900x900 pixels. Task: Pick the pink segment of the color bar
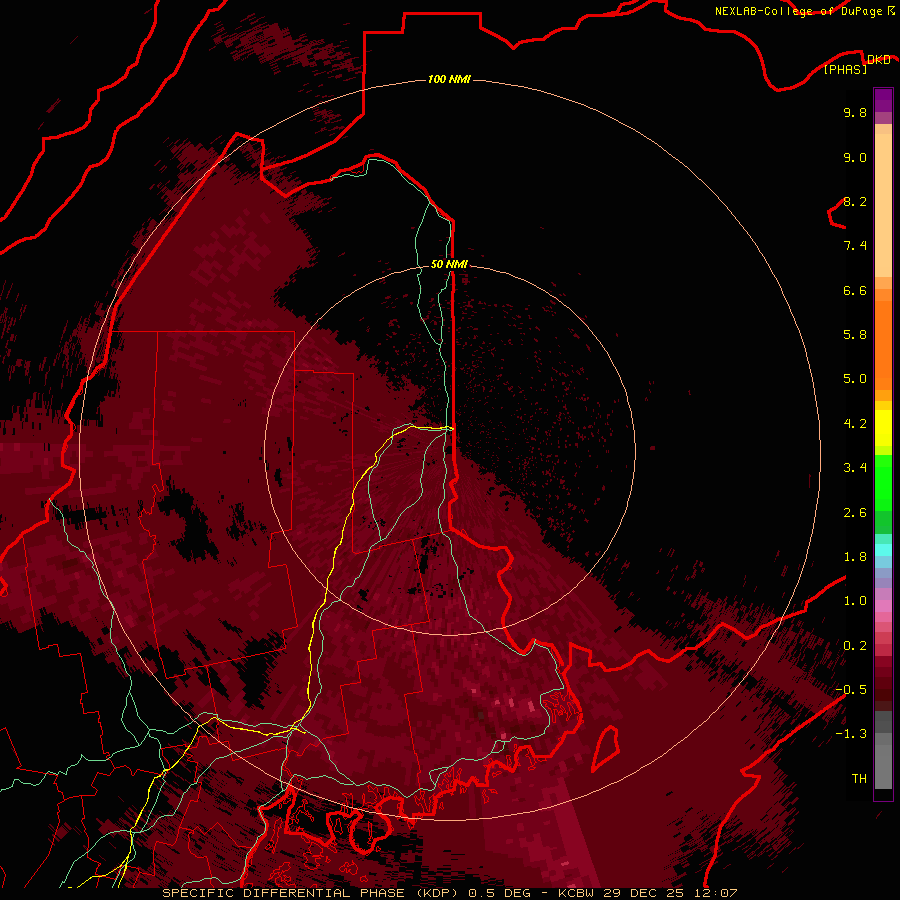point(883,606)
